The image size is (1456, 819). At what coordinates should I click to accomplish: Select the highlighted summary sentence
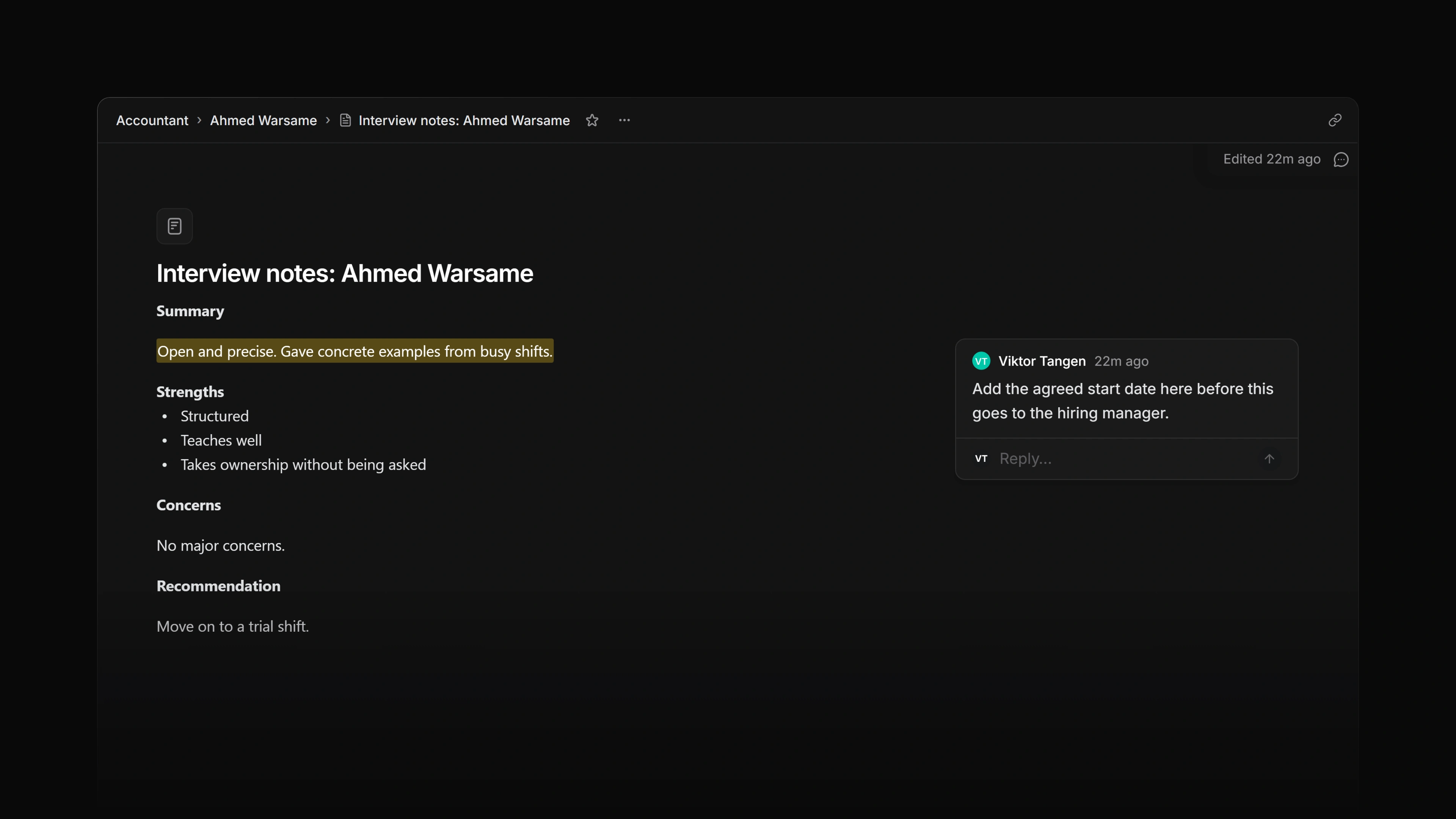coord(355,351)
